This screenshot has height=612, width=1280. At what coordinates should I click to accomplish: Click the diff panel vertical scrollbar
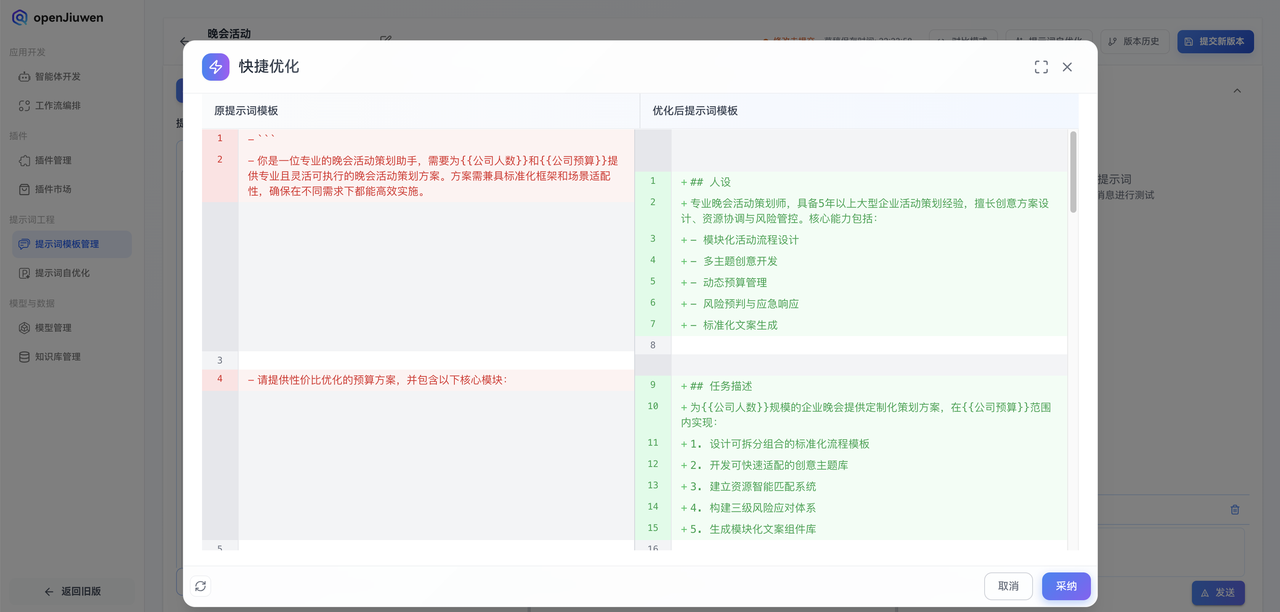click(1074, 172)
